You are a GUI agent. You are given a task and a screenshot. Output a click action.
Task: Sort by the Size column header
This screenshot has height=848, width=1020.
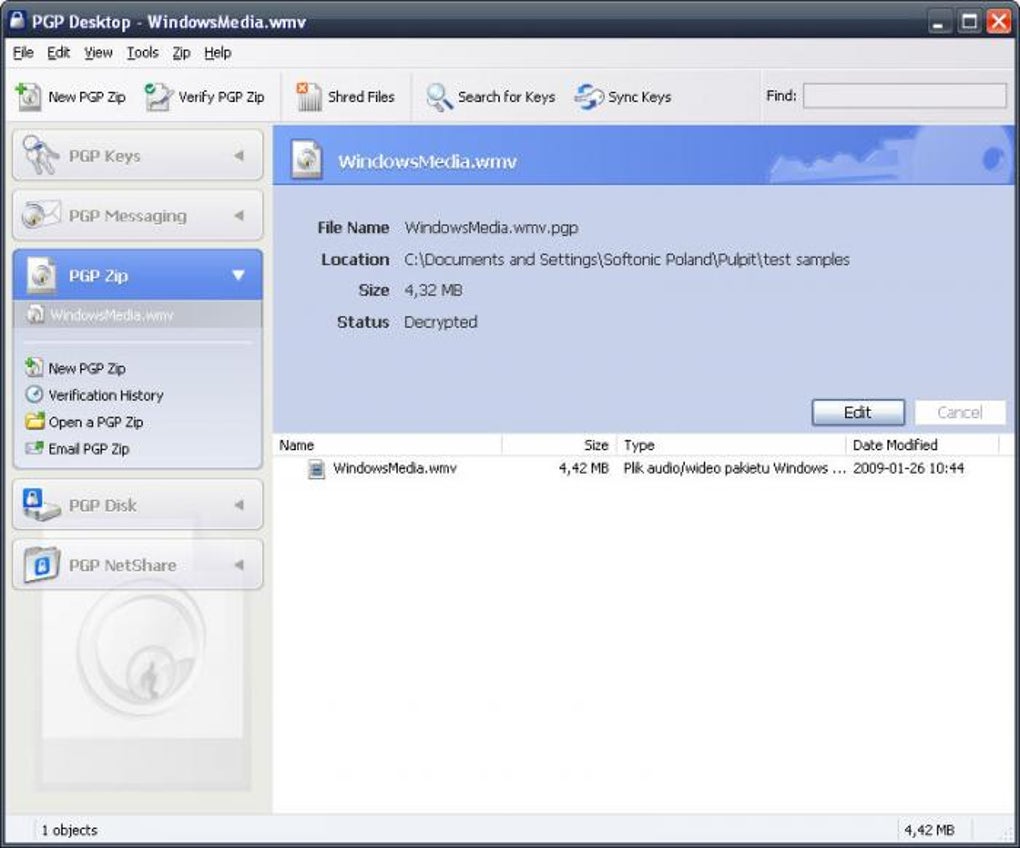[x=559, y=445]
